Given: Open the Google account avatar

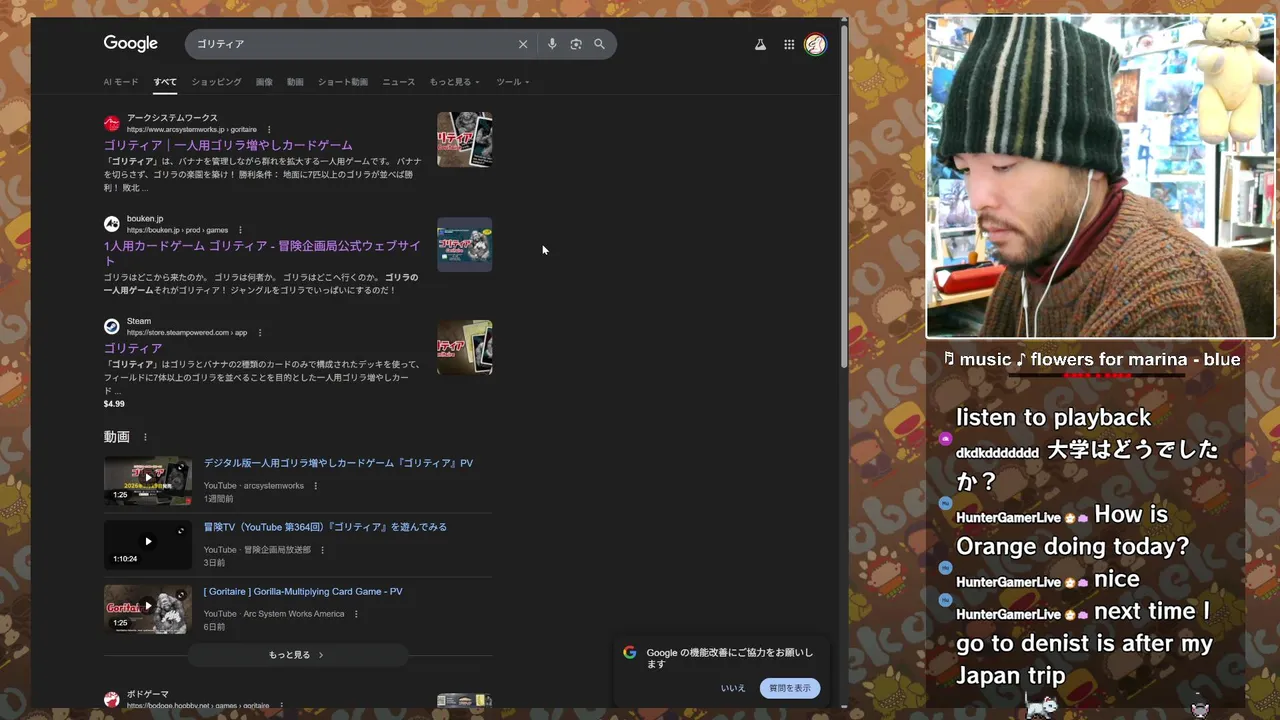Looking at the screenshot, I should [x=816, y=44].
